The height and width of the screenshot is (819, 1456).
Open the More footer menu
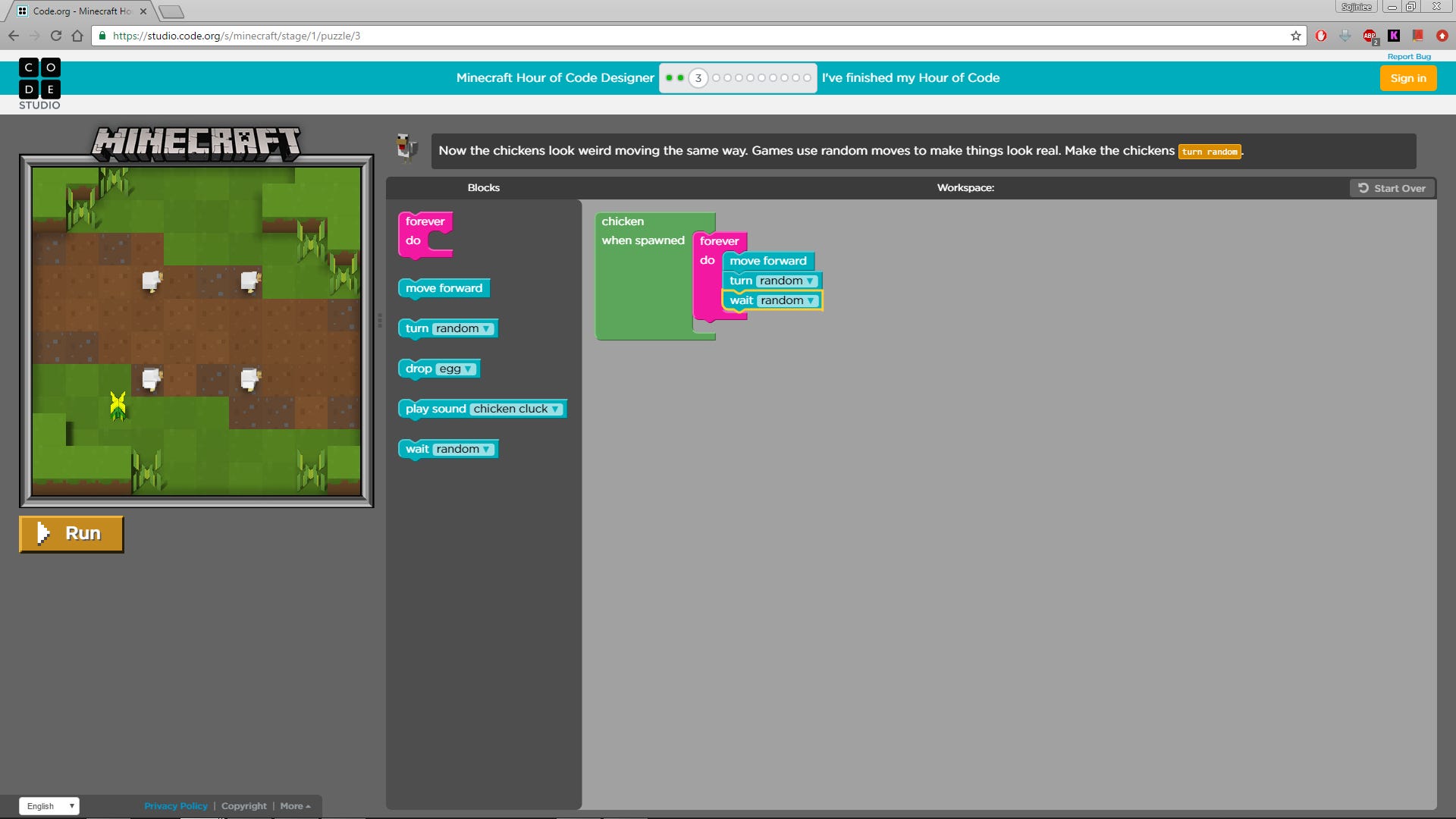(x=295, y=806)
